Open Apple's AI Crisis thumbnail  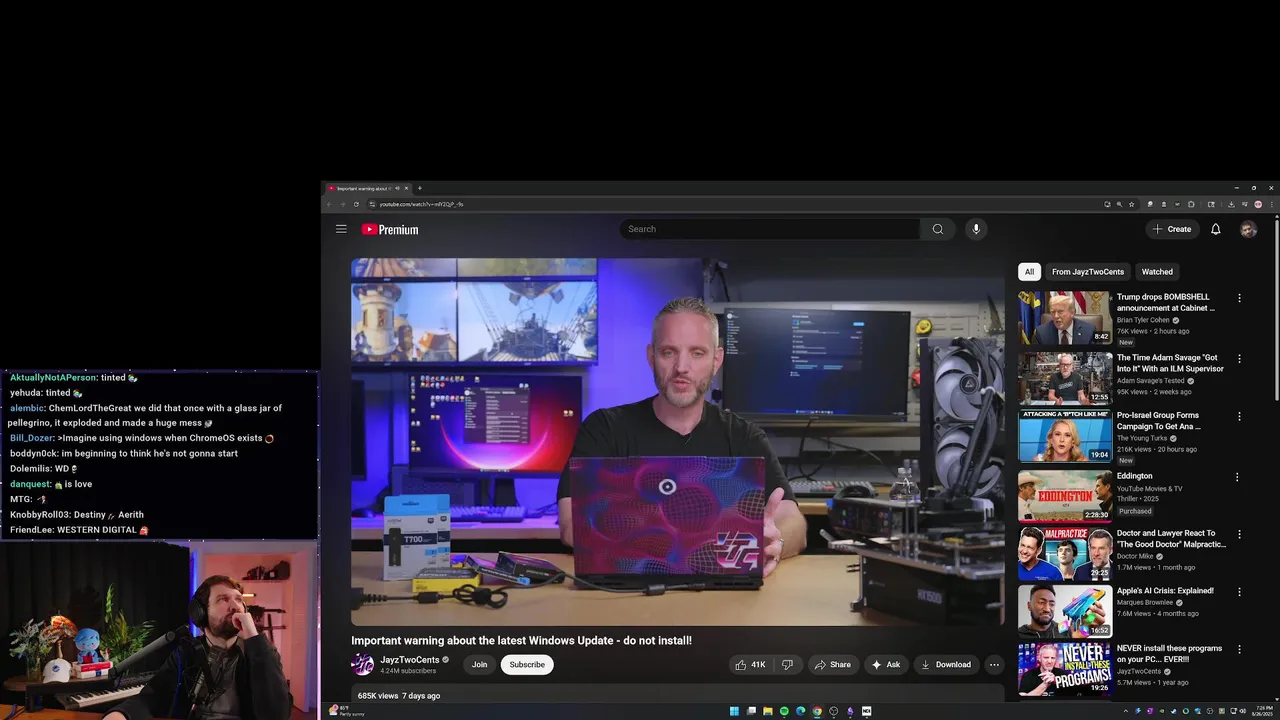(1064, 611)
